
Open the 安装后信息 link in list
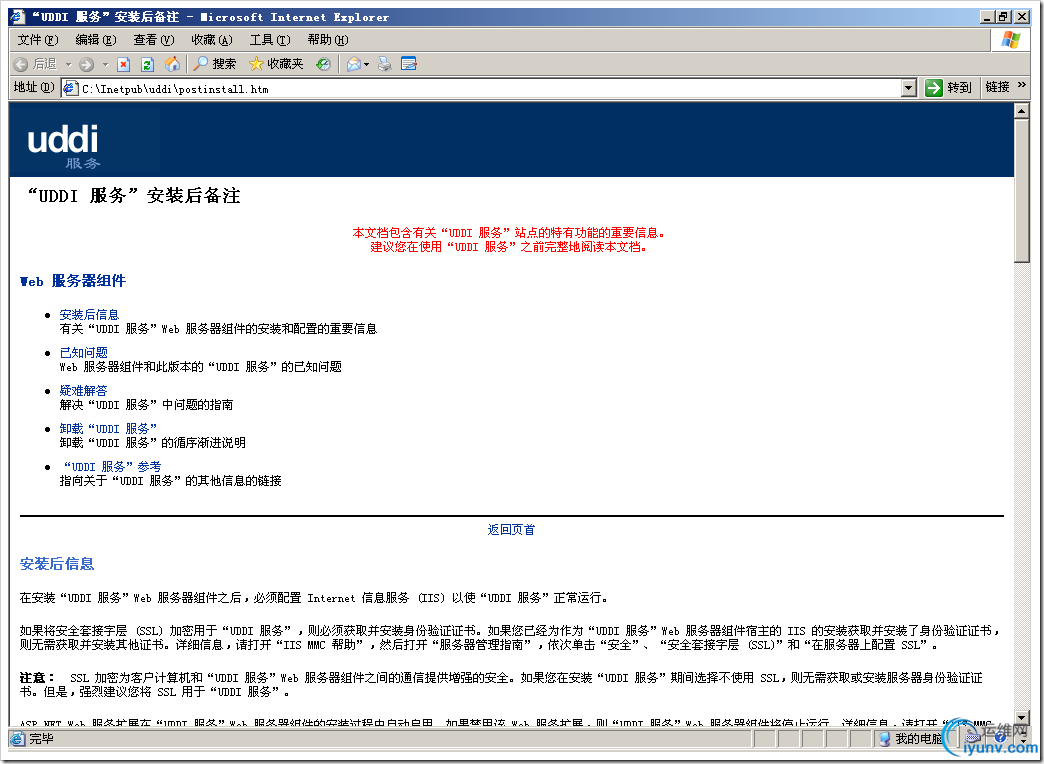pos(89,314)
